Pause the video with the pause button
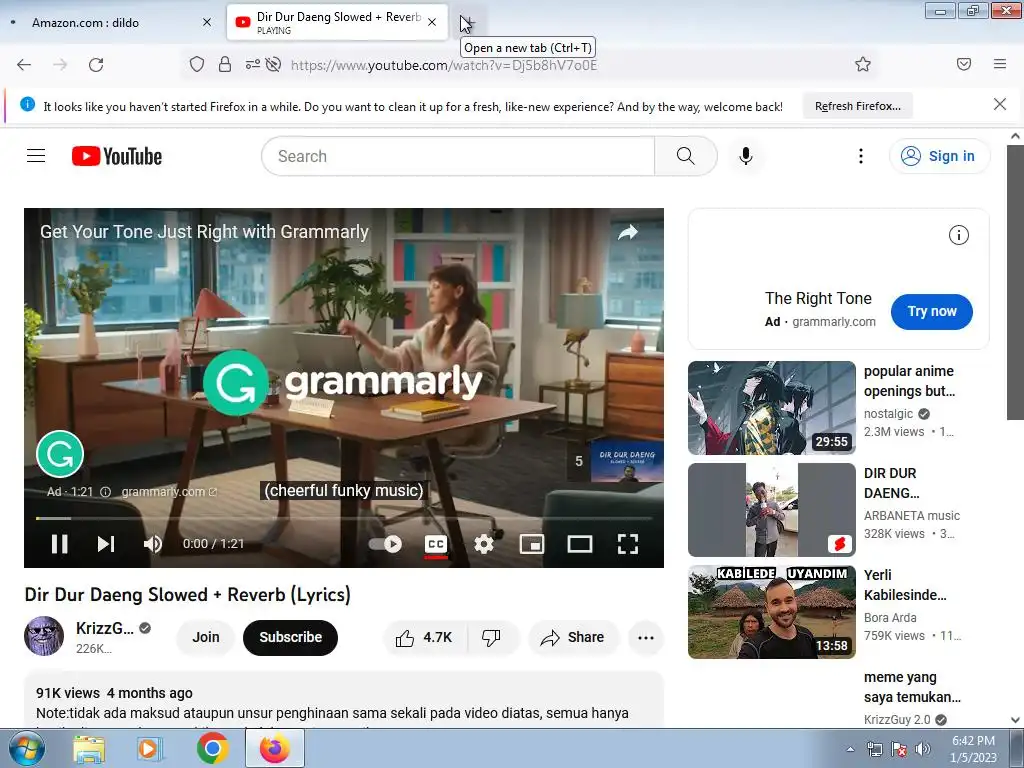 pos(59,544)
